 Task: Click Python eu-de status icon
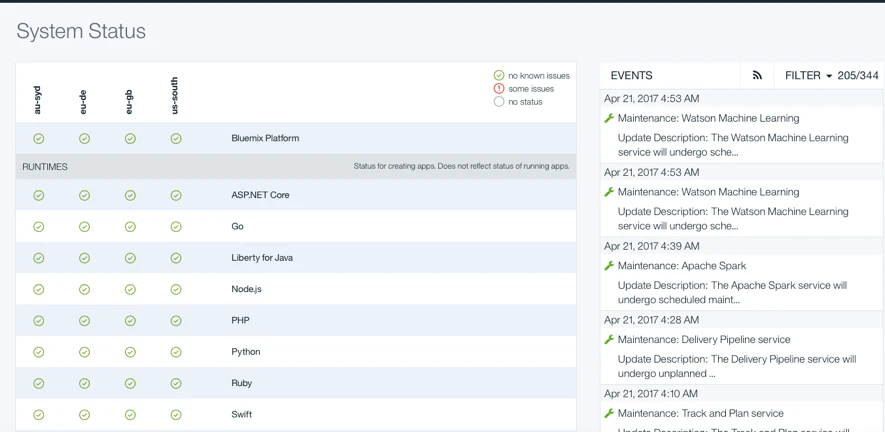pyautogui.click(x=84, y=352)
